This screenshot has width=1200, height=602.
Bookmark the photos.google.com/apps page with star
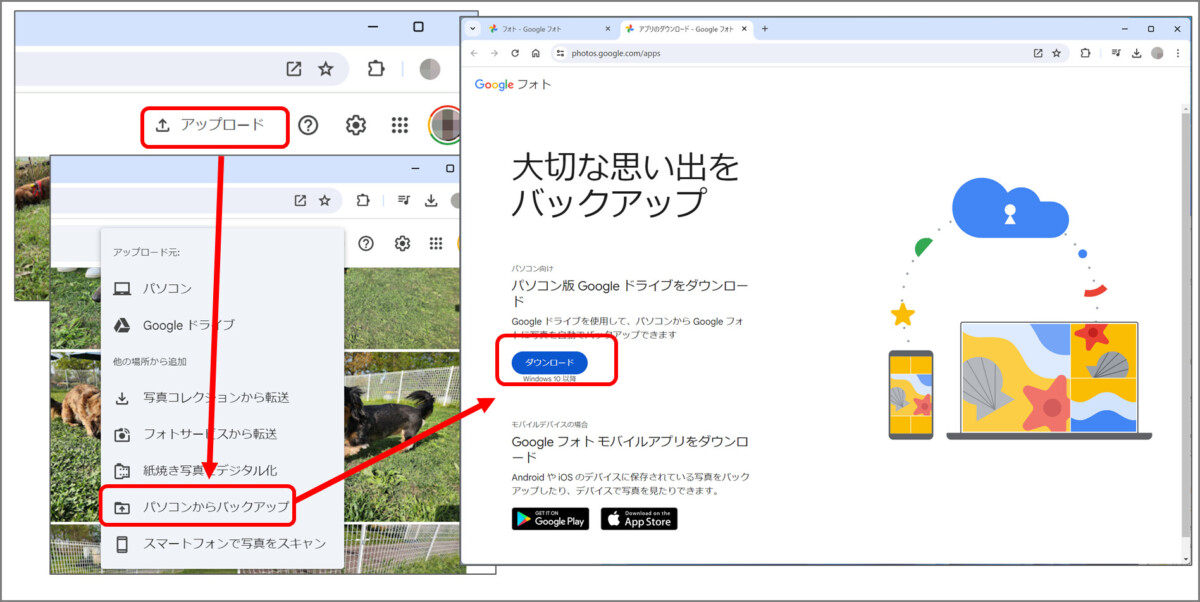point(1057,53)
